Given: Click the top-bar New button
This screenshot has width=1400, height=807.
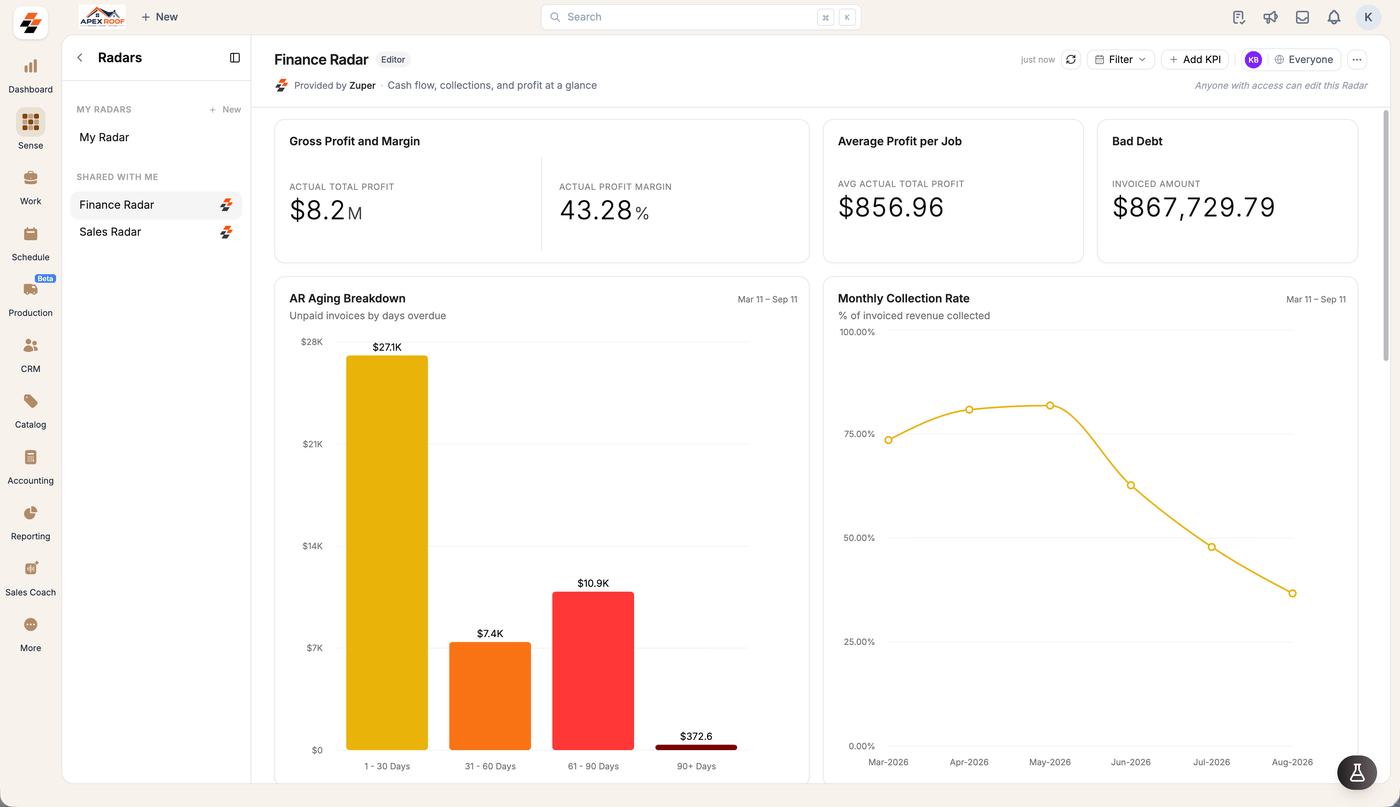Looking at the screenshot, I should (160, 17).
